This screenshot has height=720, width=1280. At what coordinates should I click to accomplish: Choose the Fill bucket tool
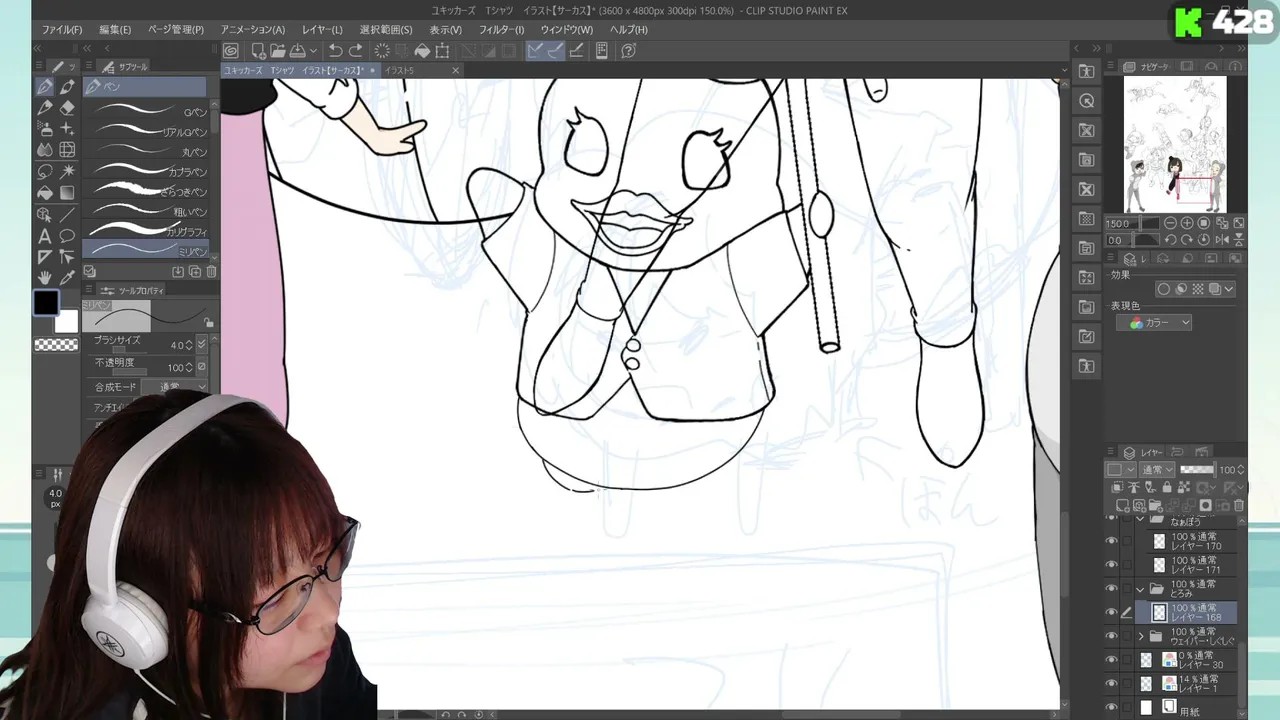tap(45, 192)
